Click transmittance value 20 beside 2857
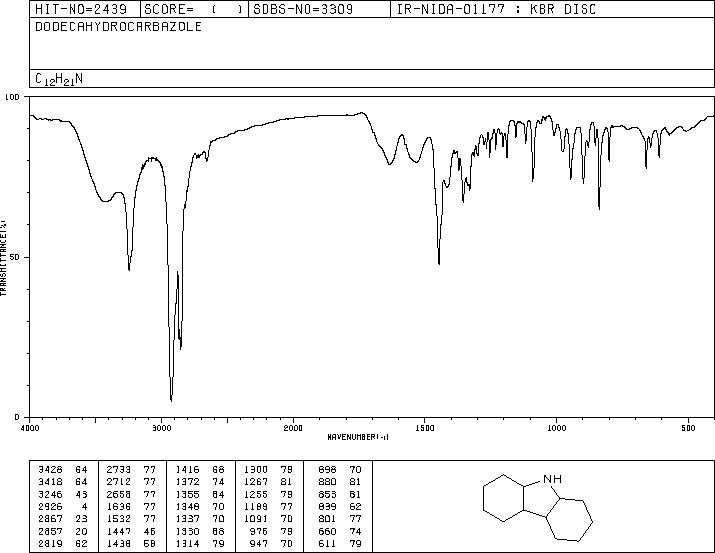715x553 pixels. click(x=81, y=532)
